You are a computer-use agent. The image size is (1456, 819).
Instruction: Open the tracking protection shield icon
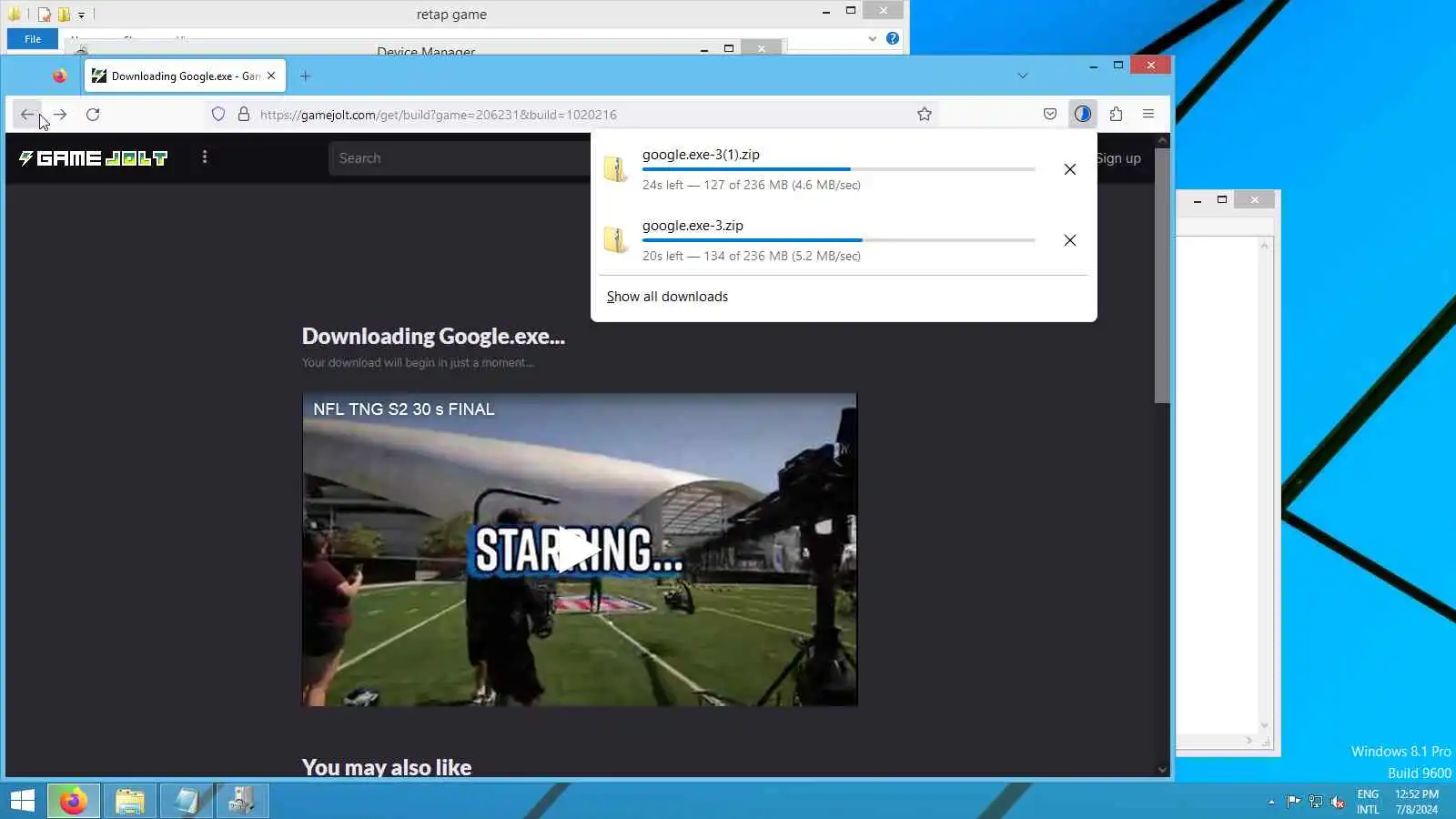click(218, 115)
